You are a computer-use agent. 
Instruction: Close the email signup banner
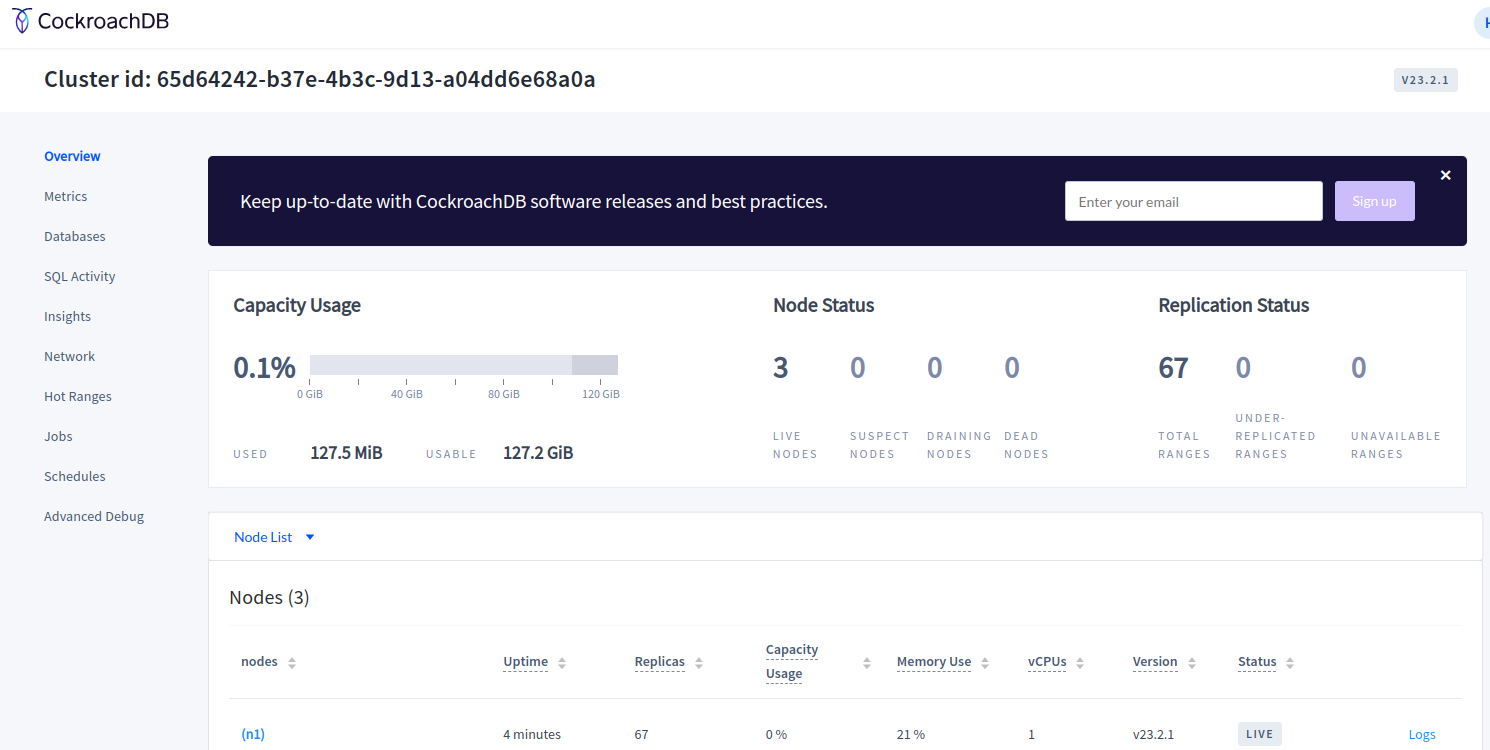pos(1445,175)
